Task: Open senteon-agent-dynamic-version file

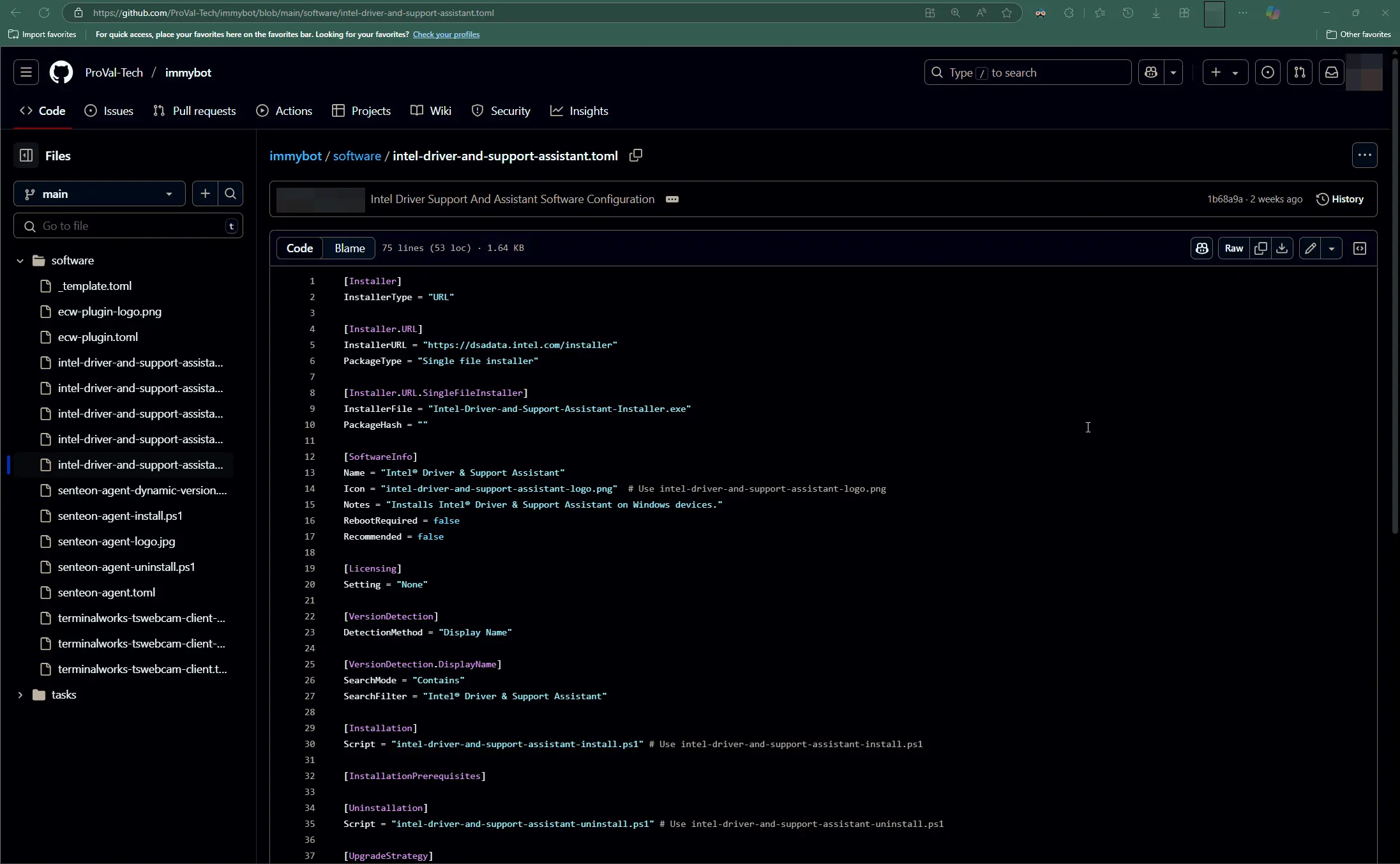Action: point(142,490)
